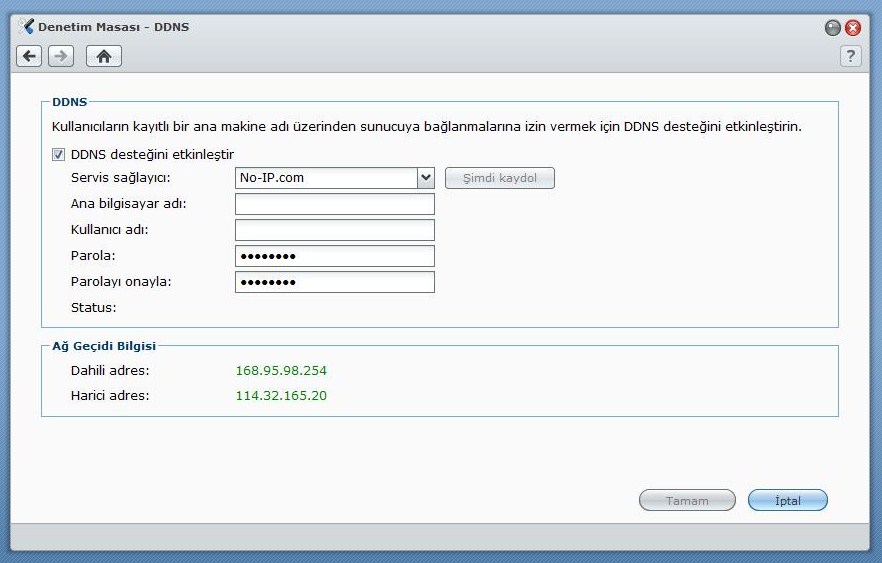The image size is (882, 563).
Task: Click the Denetim Masası - DDNS title text
Action: (113, 27)
